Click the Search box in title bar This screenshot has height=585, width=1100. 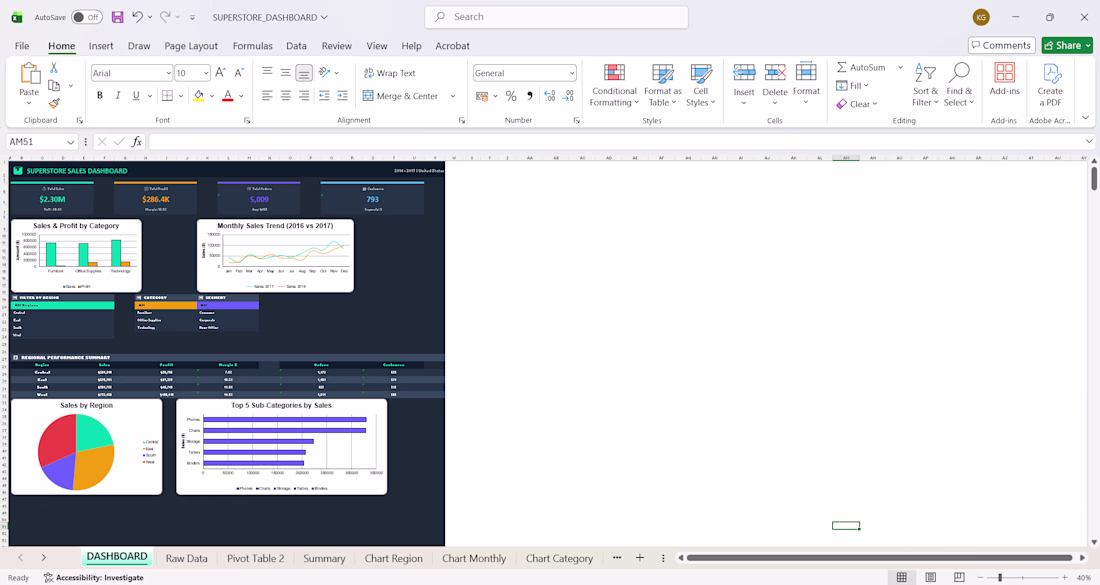click(556, 17)
